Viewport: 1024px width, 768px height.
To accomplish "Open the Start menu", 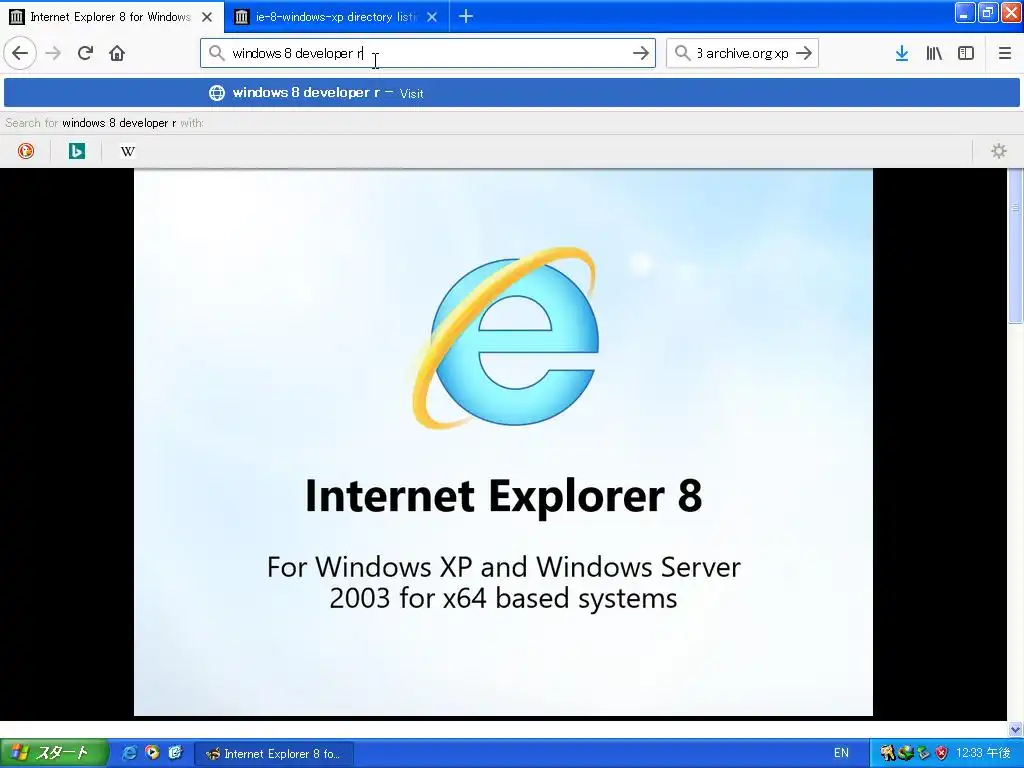I will [54, 753].
